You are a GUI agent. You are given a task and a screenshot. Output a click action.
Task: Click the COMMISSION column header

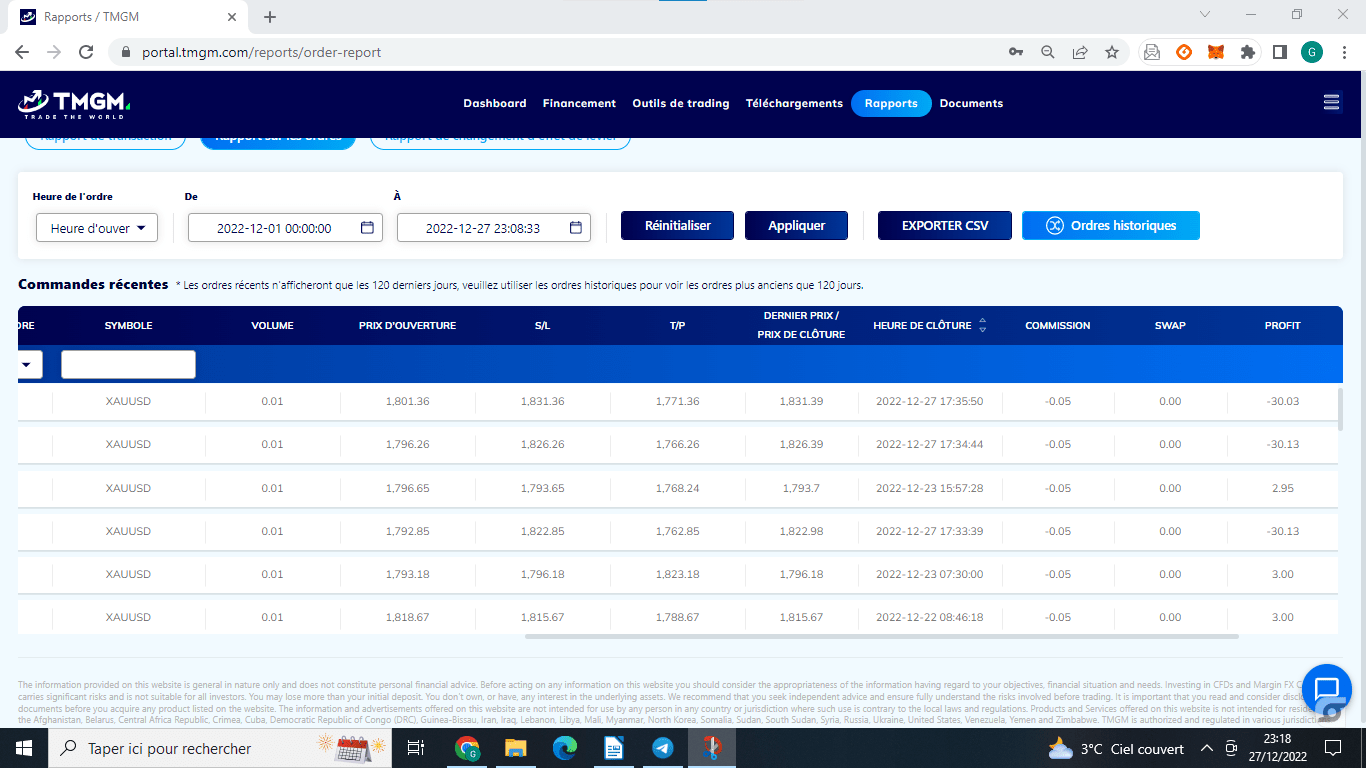(1057, 326)
